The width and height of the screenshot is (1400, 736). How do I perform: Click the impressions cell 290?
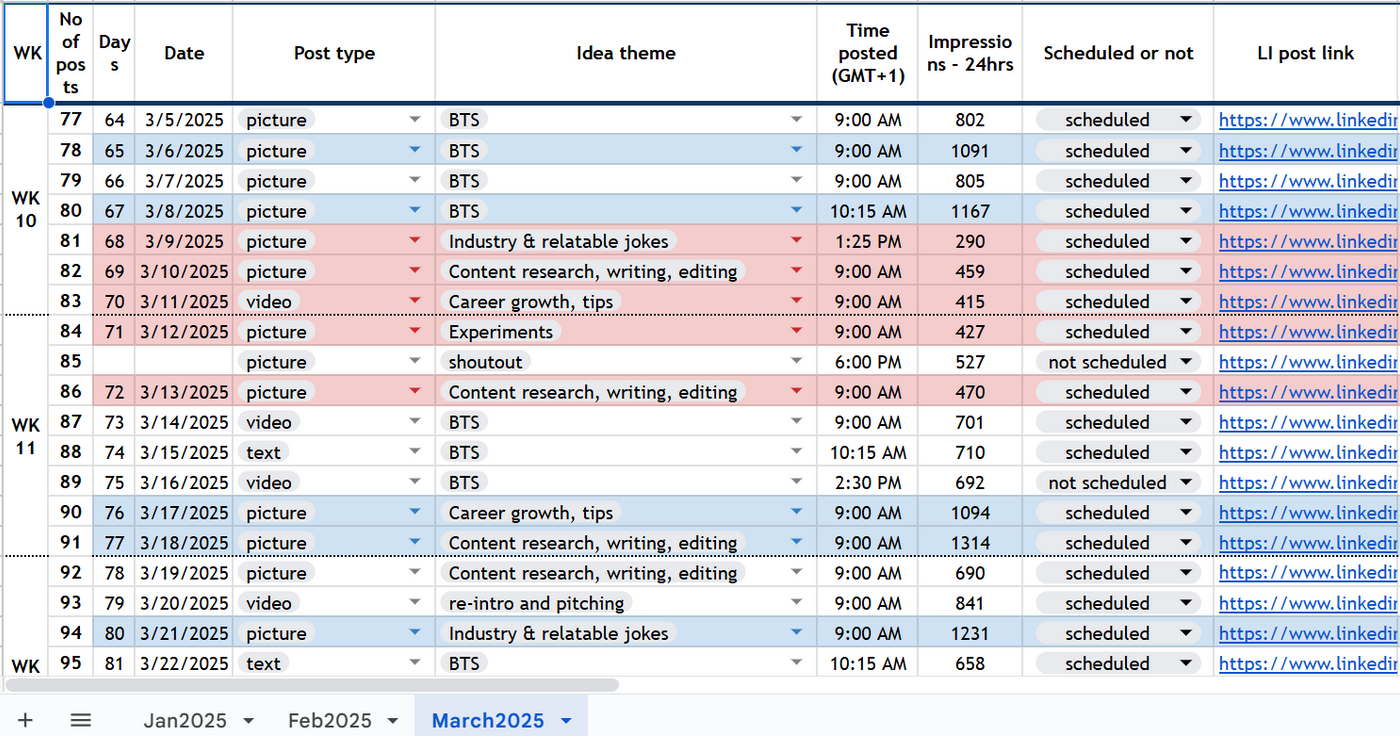(970, 241)
